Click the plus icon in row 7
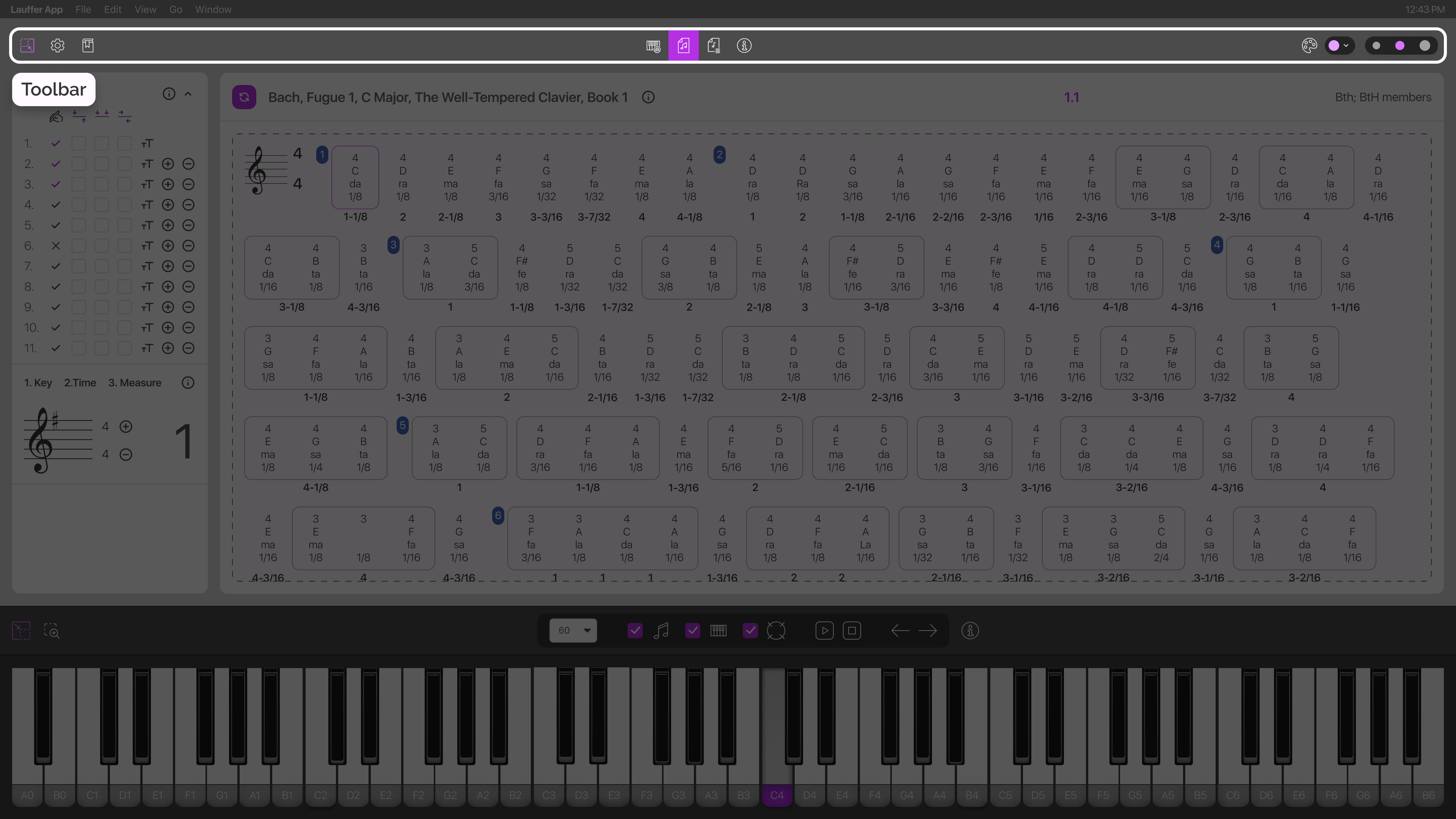 [x=168, y=266]
